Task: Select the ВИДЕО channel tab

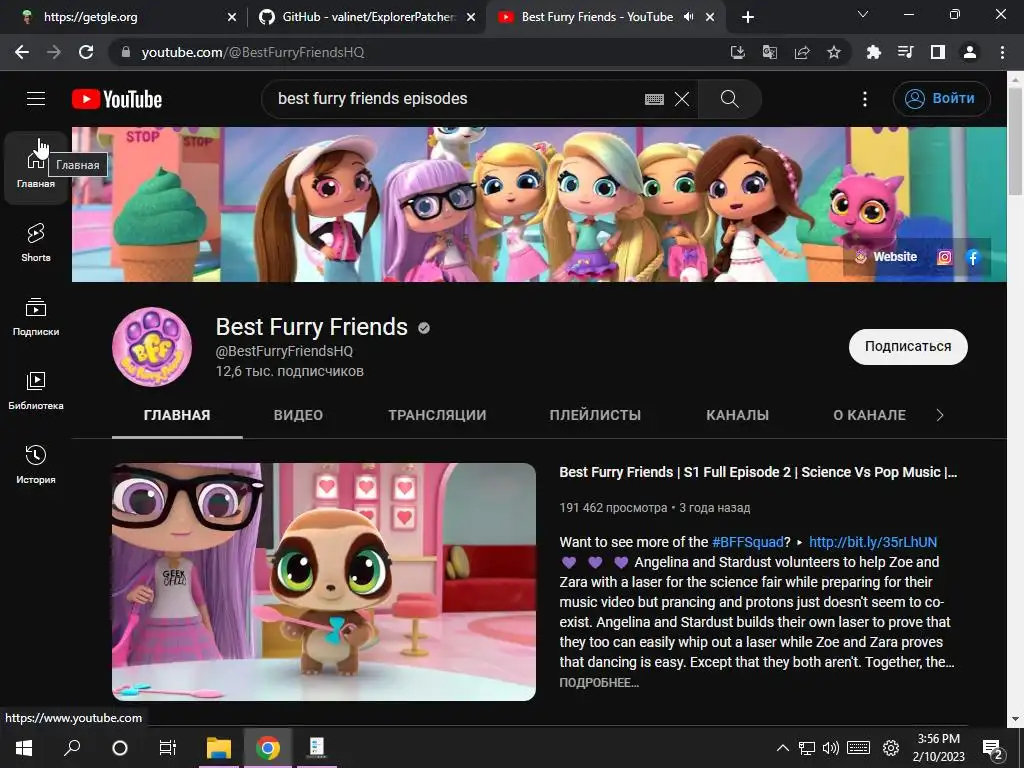Action: click(298, 415)
